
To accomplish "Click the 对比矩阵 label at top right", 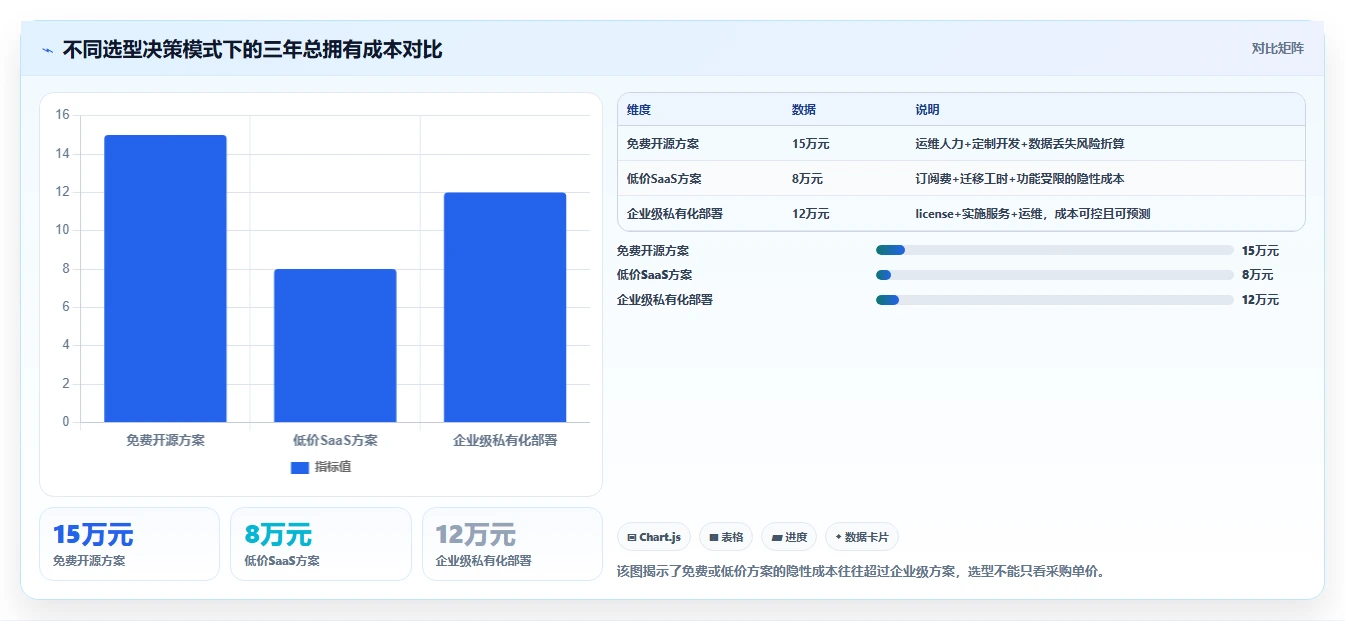I will click(1277, 48).
